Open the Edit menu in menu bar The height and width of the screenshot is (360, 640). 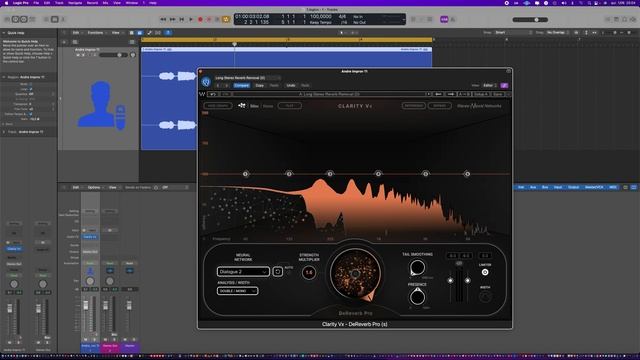tap(47, 2)
